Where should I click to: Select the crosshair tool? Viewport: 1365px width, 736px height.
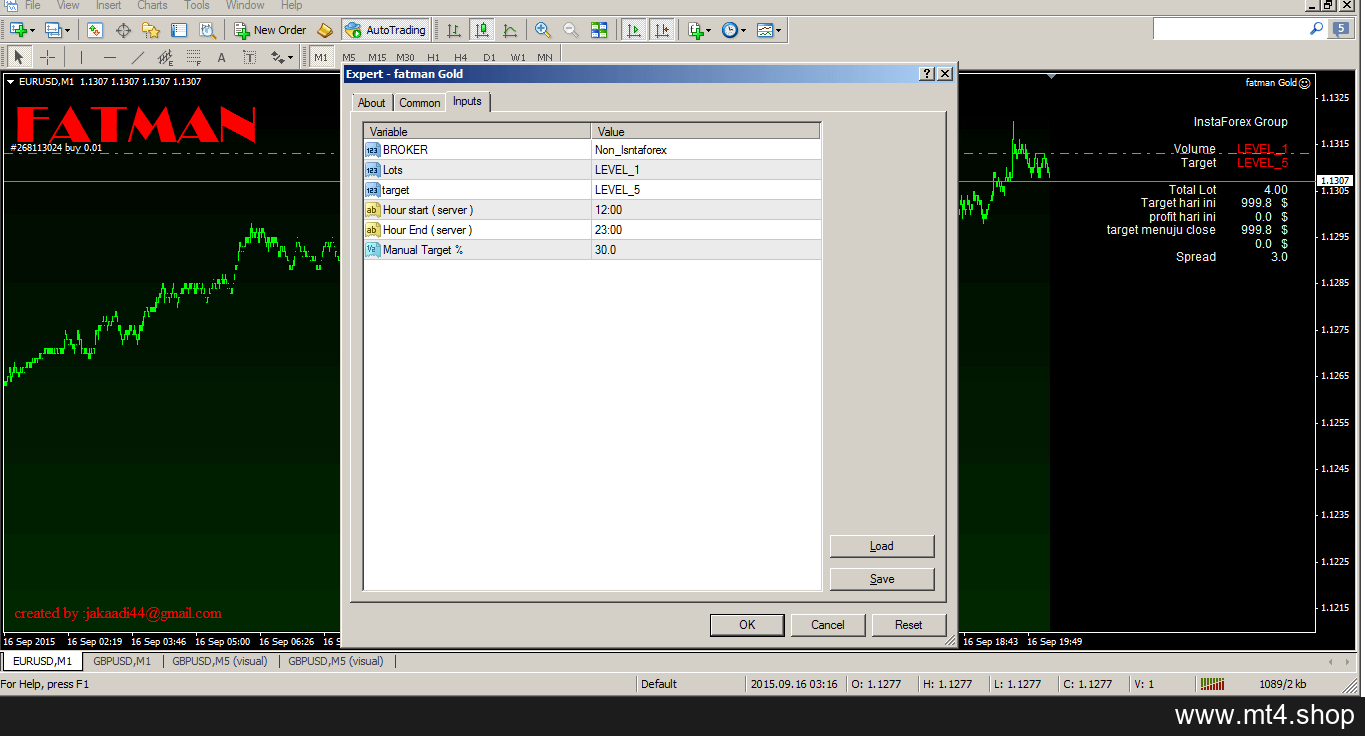[x=47, y=57]
